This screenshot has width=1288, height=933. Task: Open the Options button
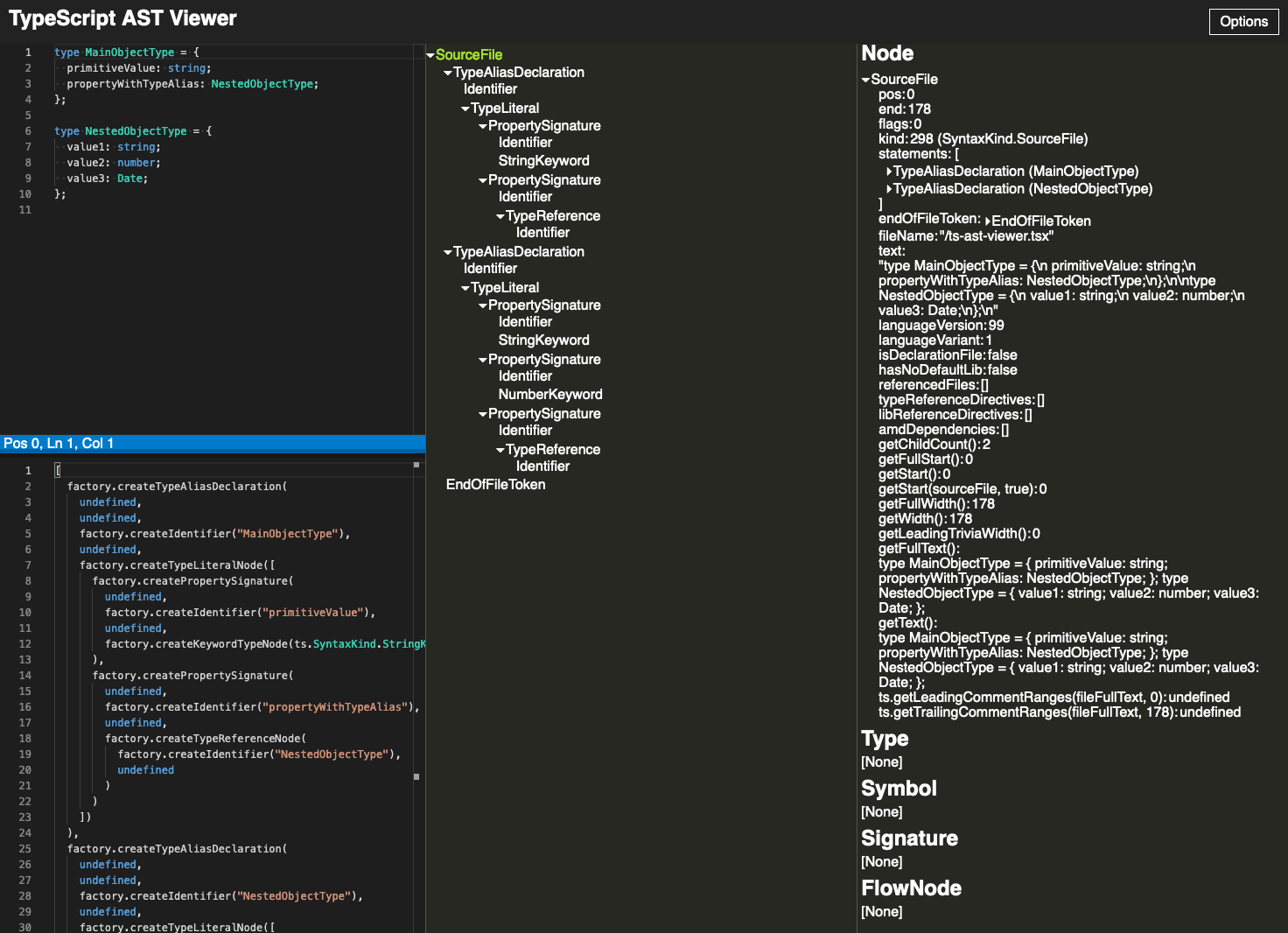point(1242,22)
